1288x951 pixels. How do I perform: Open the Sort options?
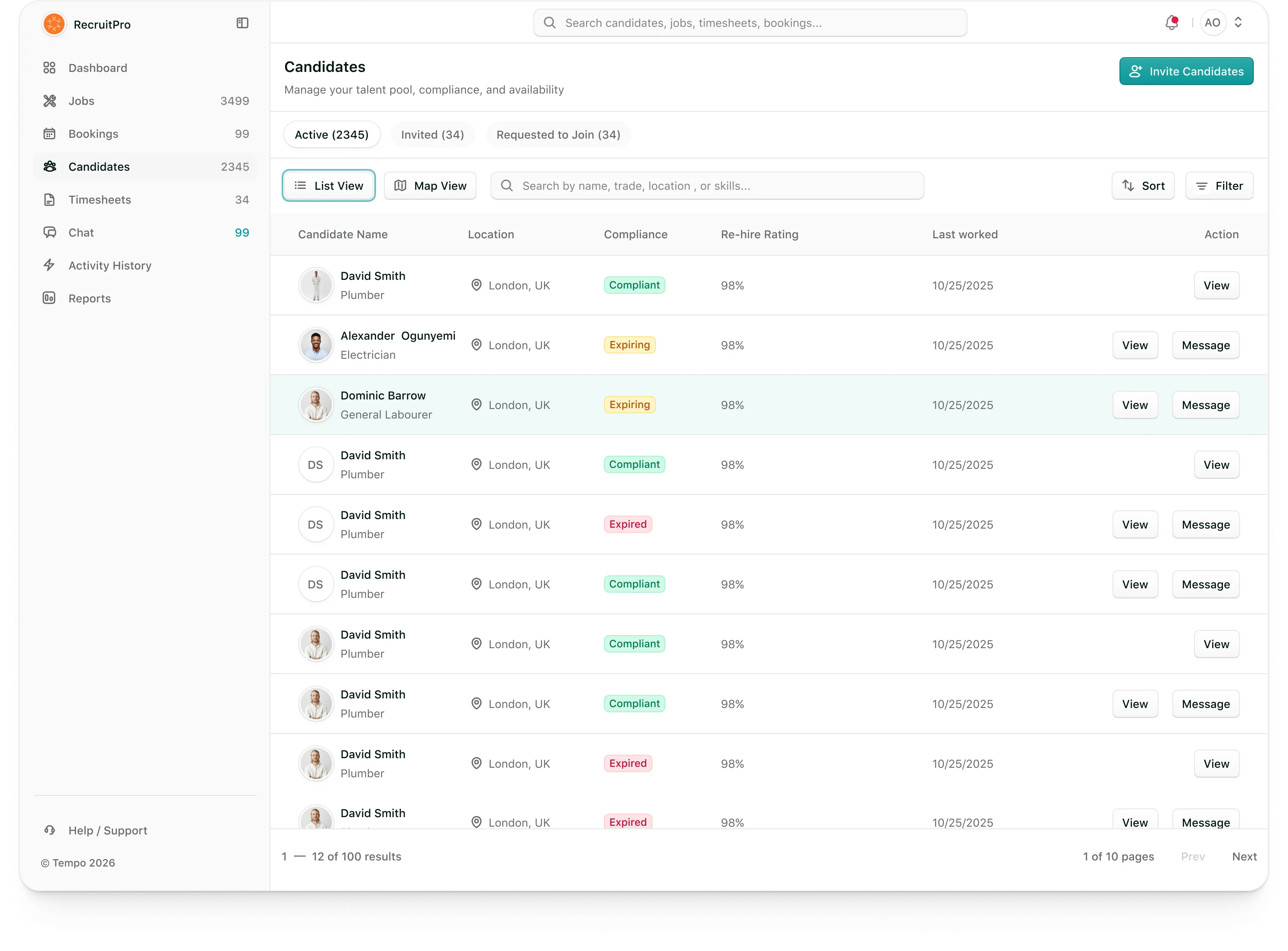[x=1143, y=186]
